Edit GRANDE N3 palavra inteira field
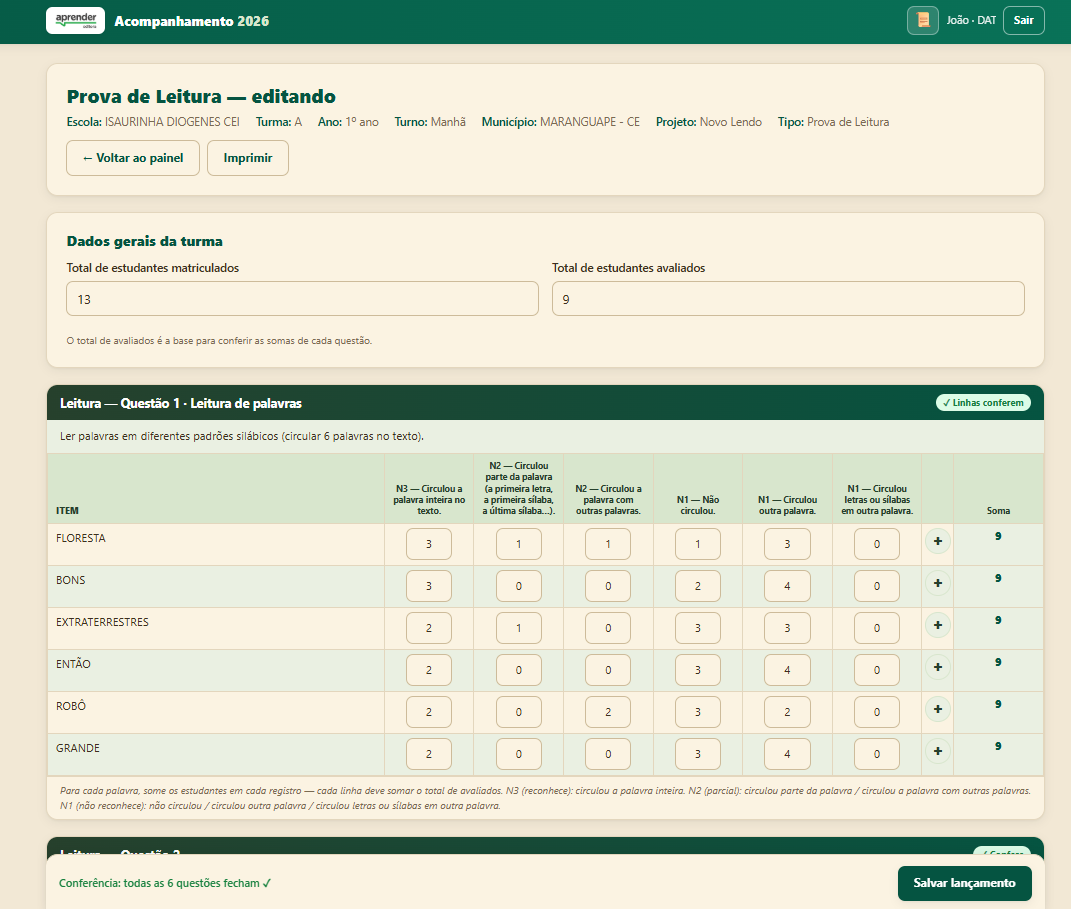Image resolution: width=1071 pixels, height=909 pixels. (429, 754)
